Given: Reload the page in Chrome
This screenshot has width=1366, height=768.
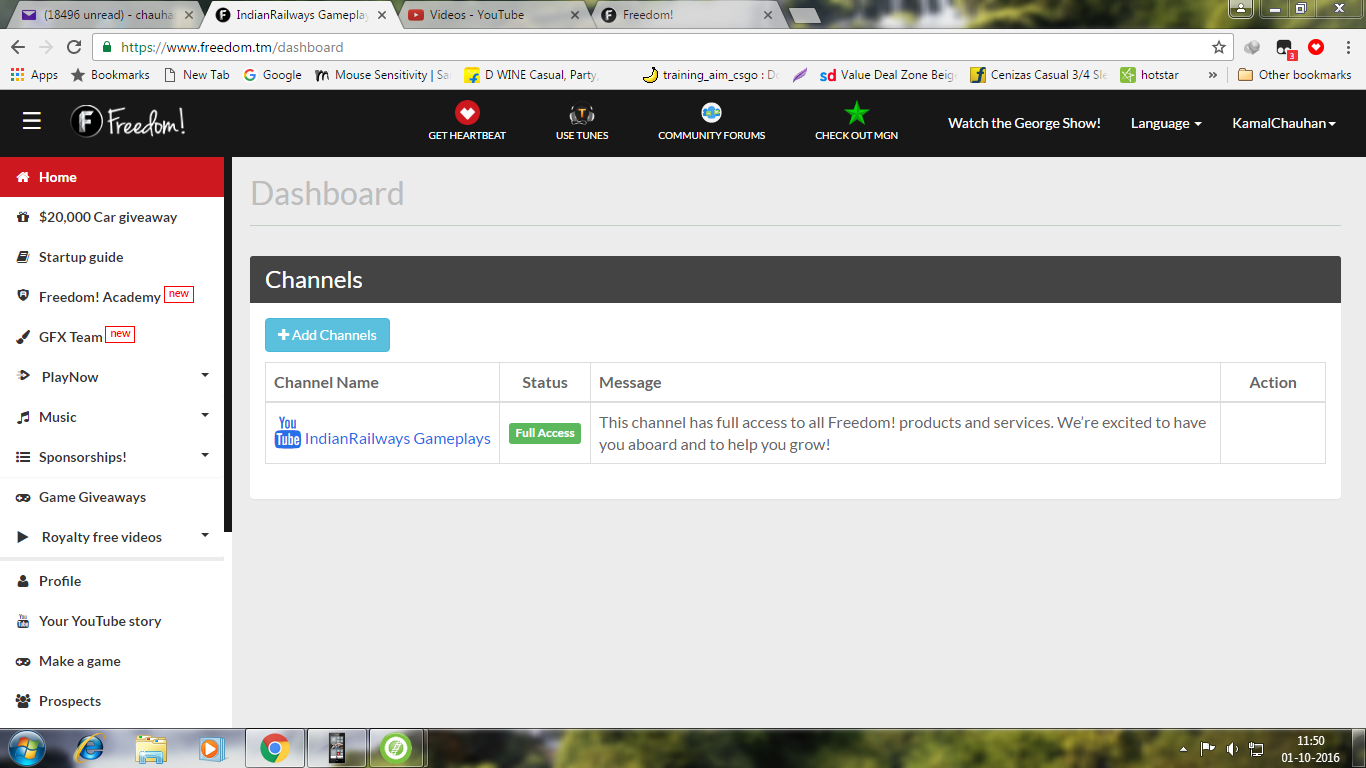Looking at the screenshot, I should [73, 47].
